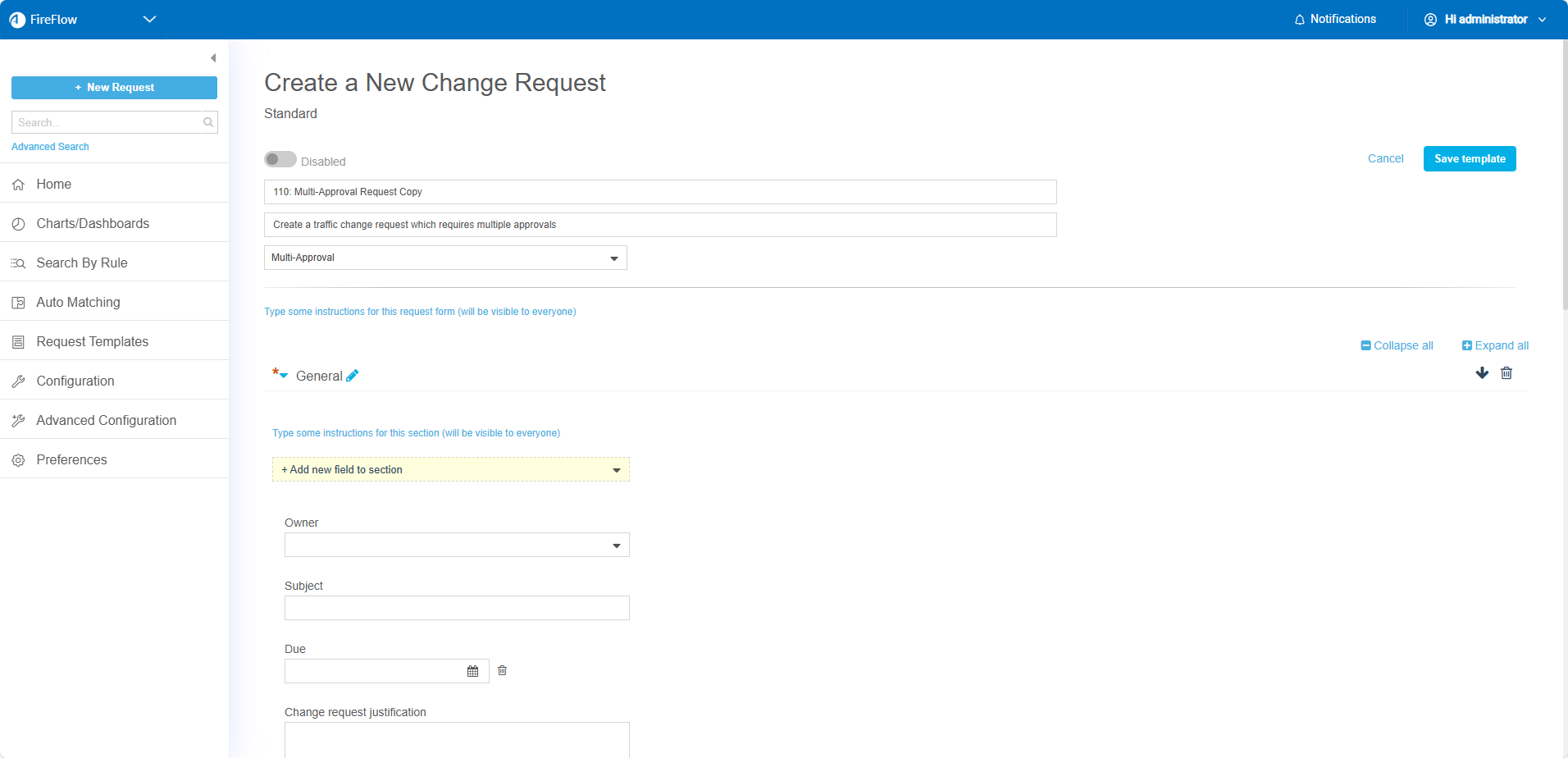Expand the Add new field to section dropdown
Viewport: 1568px width, 758px height.
click(451, 469)
